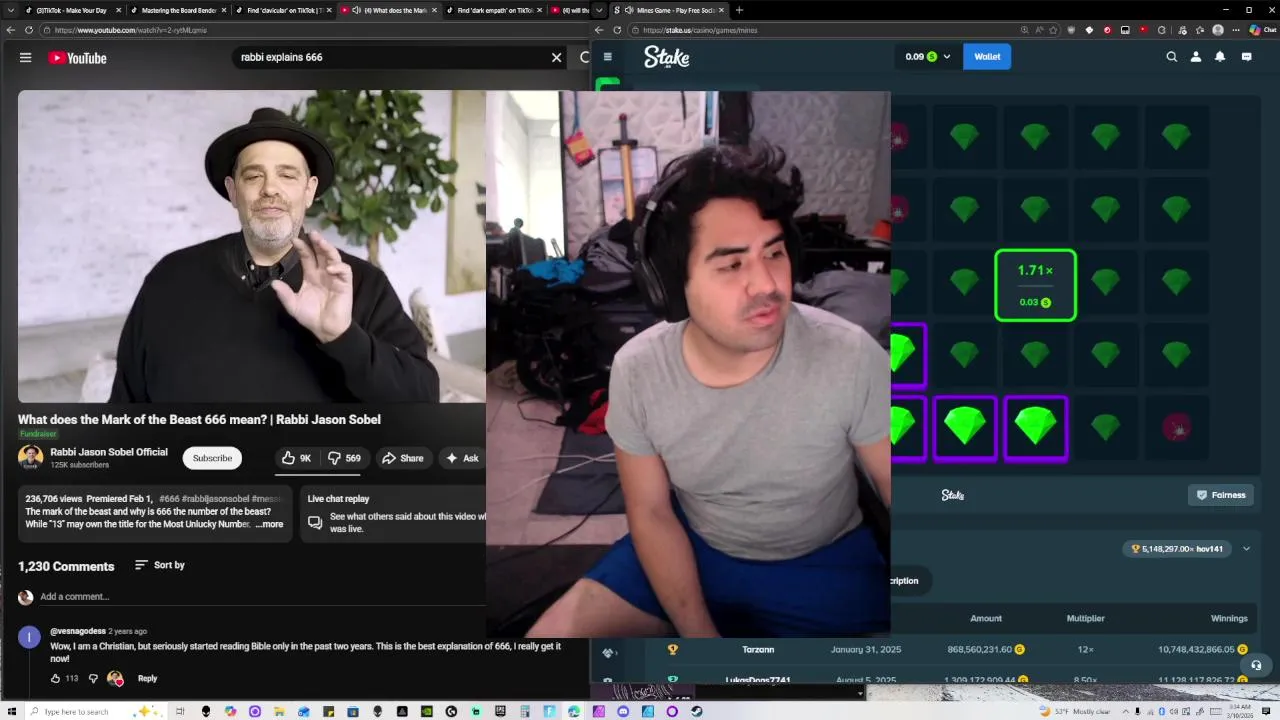Open the Fairness button below Mines game
The height and width of the screenshot is (720, 1280).
point(1221,495)
